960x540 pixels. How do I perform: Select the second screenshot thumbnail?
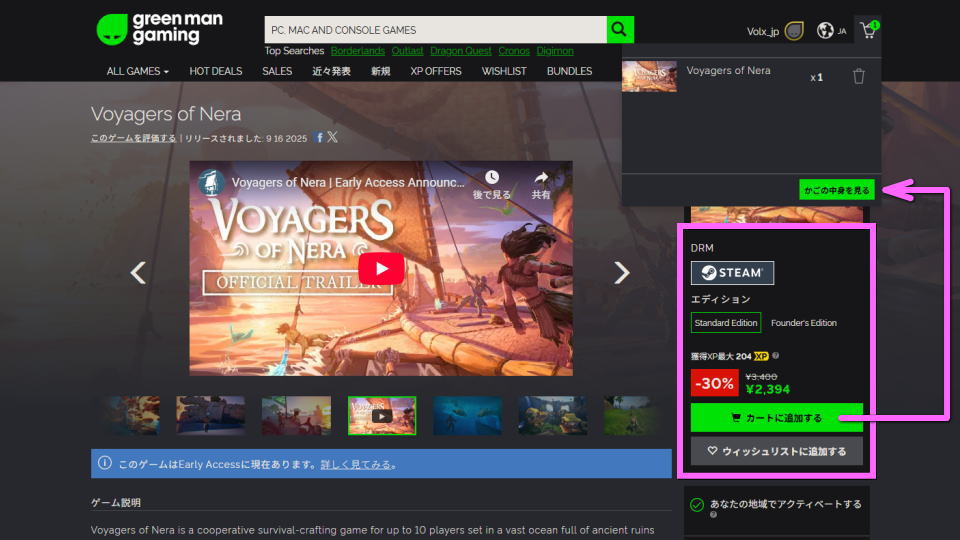point(211,415)
